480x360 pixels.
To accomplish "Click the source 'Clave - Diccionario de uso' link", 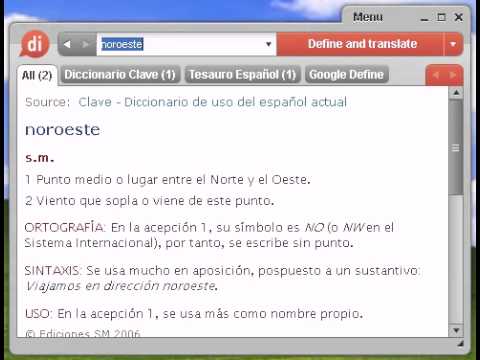I will (213, 102).
